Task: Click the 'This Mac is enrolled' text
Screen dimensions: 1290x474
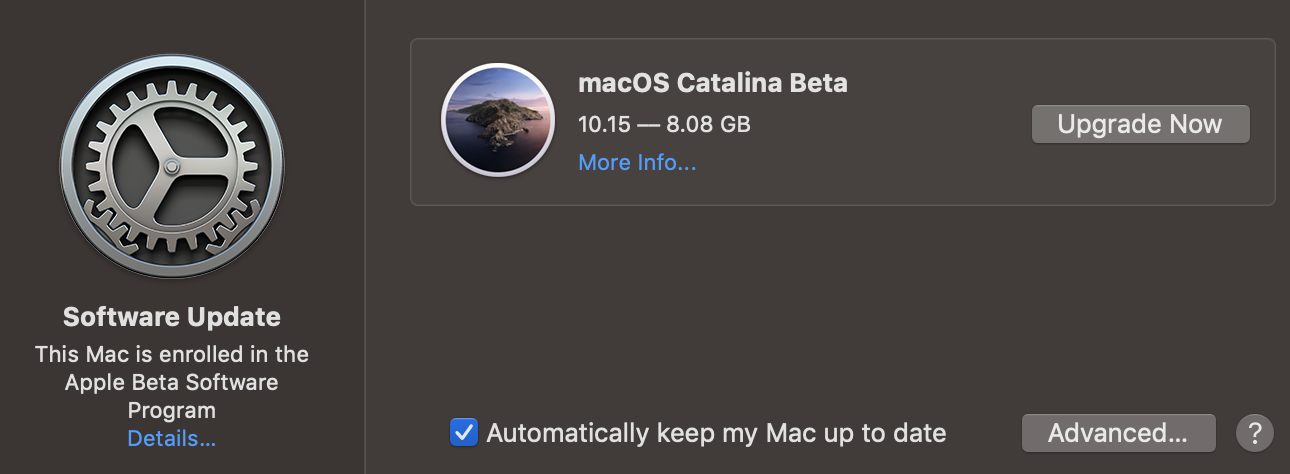Action: pyautogui.click(x=171, y=354)
